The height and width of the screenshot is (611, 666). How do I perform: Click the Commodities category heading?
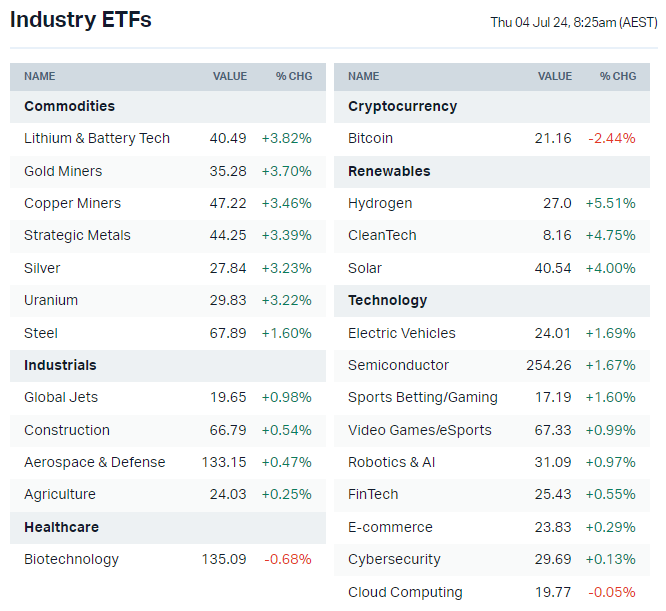pos(69,106)
